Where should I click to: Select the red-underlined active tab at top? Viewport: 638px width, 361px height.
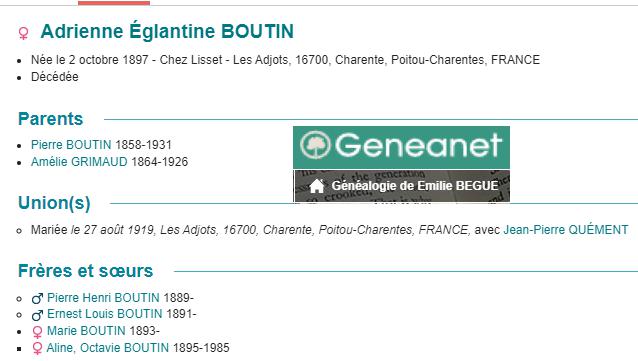click(x=114, y=3)
